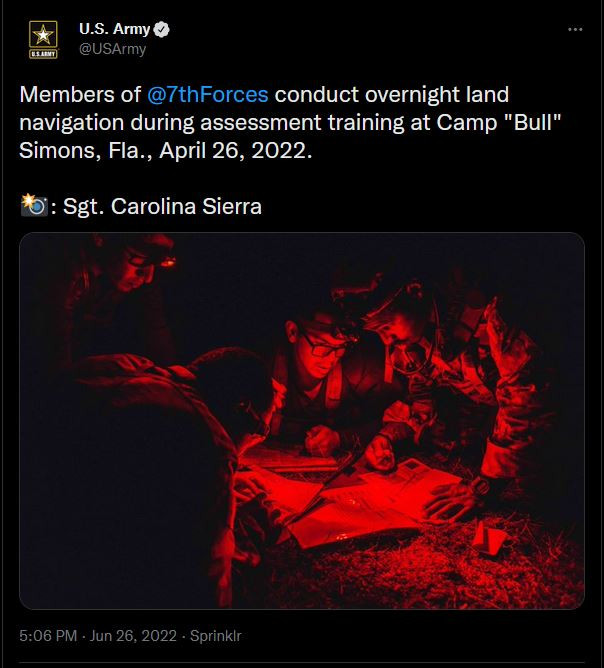Screen dimensions: 604x668
Task: Click the U.S. Army profile avatar
Action: [x=43, y=39]
